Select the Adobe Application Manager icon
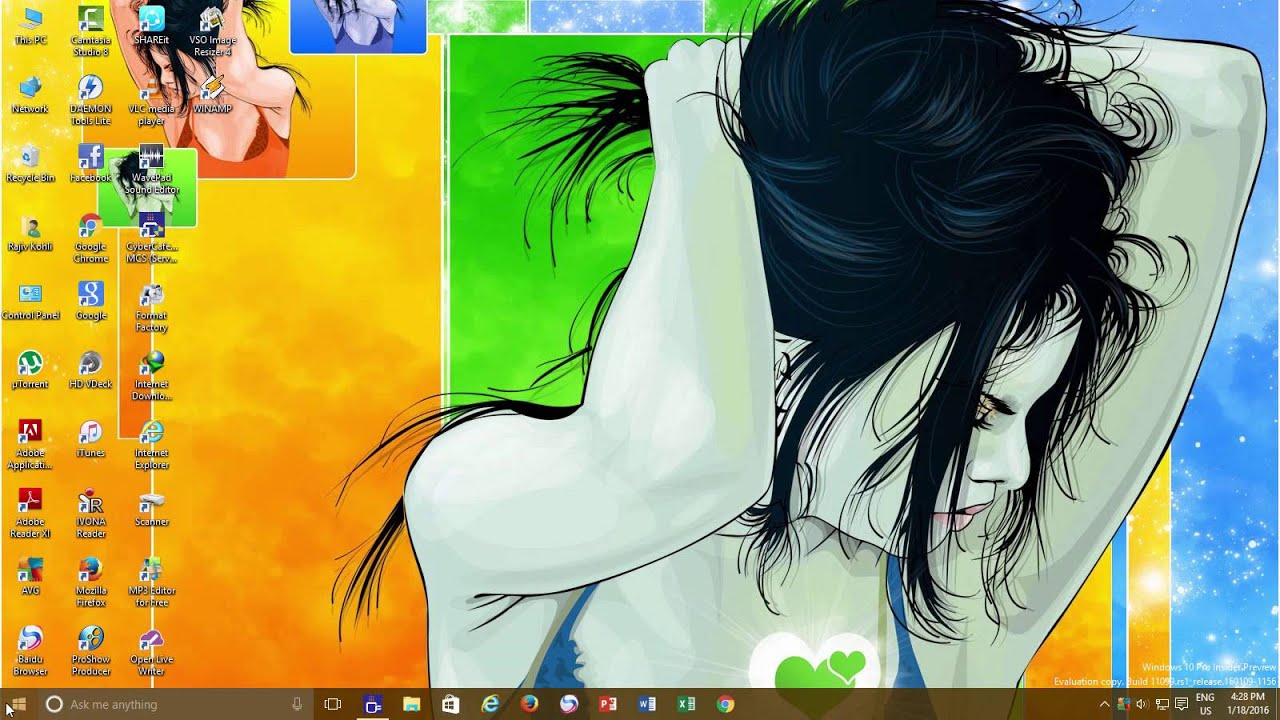This screenshot has width=1280, height=720. (x=30, y=445)
